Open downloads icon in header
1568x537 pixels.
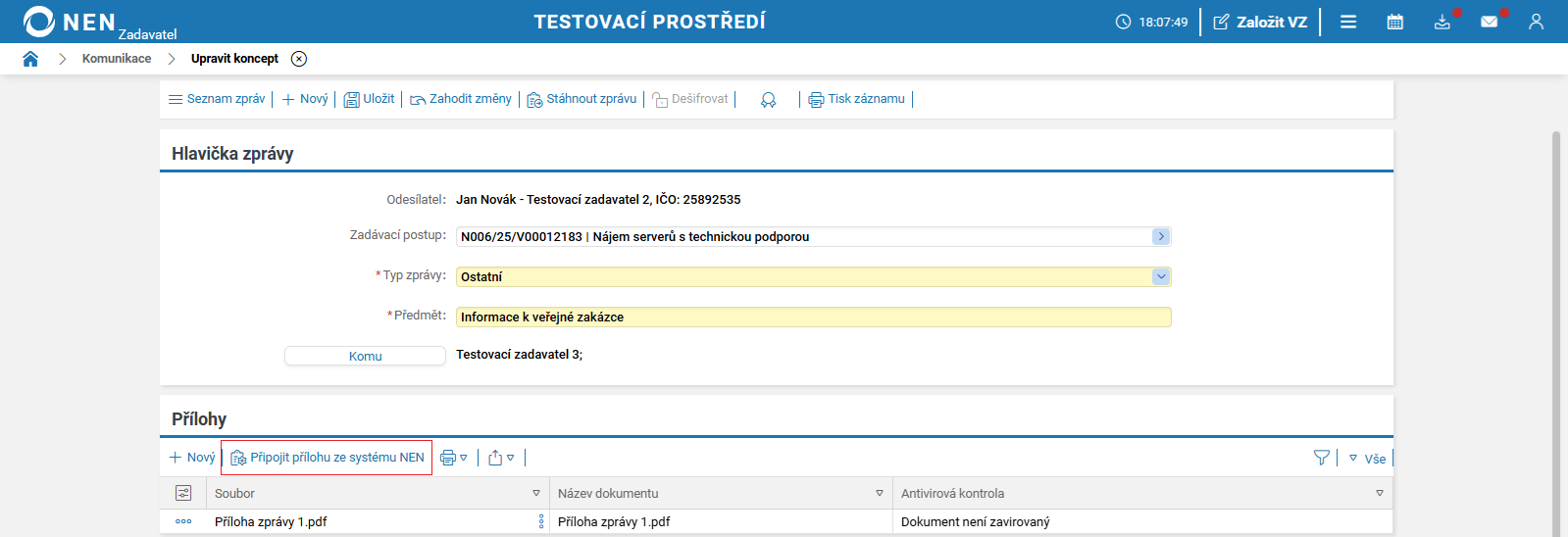[x=1442, y=22]
